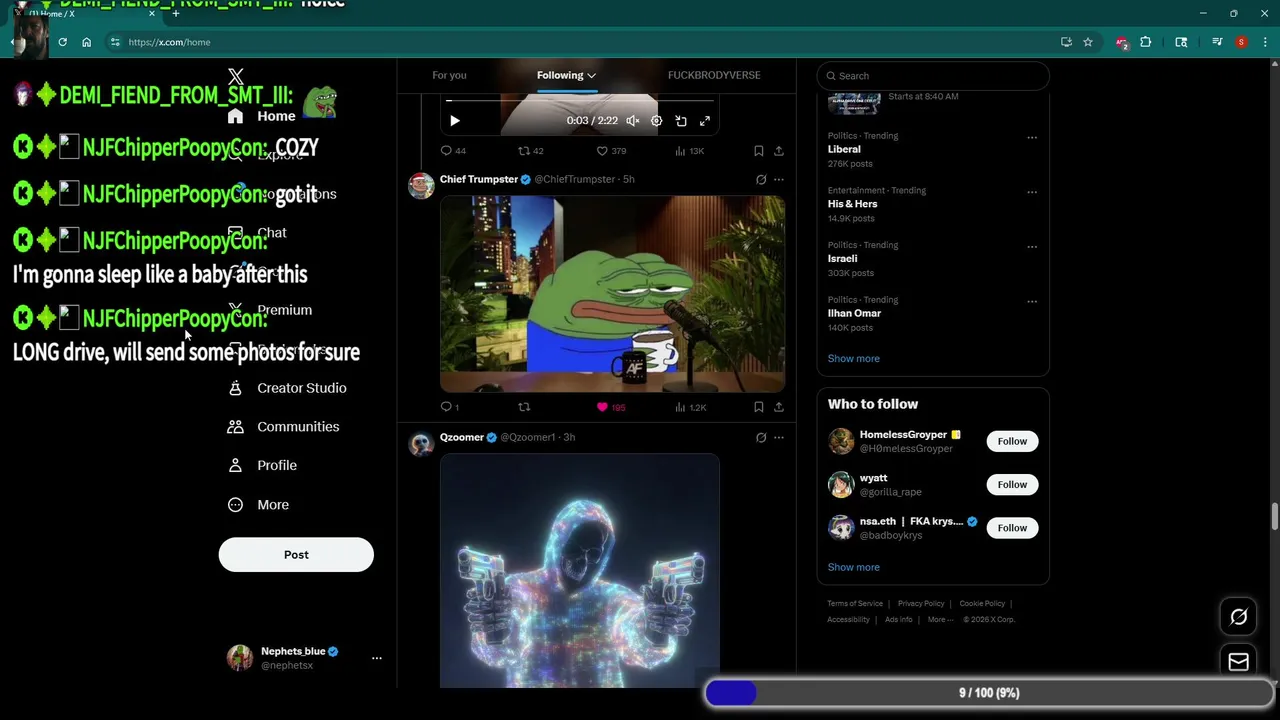Viewport: 1280px width, 720px height.
Task: Open more options for Liberal trend
Action: pos(1032,137)
